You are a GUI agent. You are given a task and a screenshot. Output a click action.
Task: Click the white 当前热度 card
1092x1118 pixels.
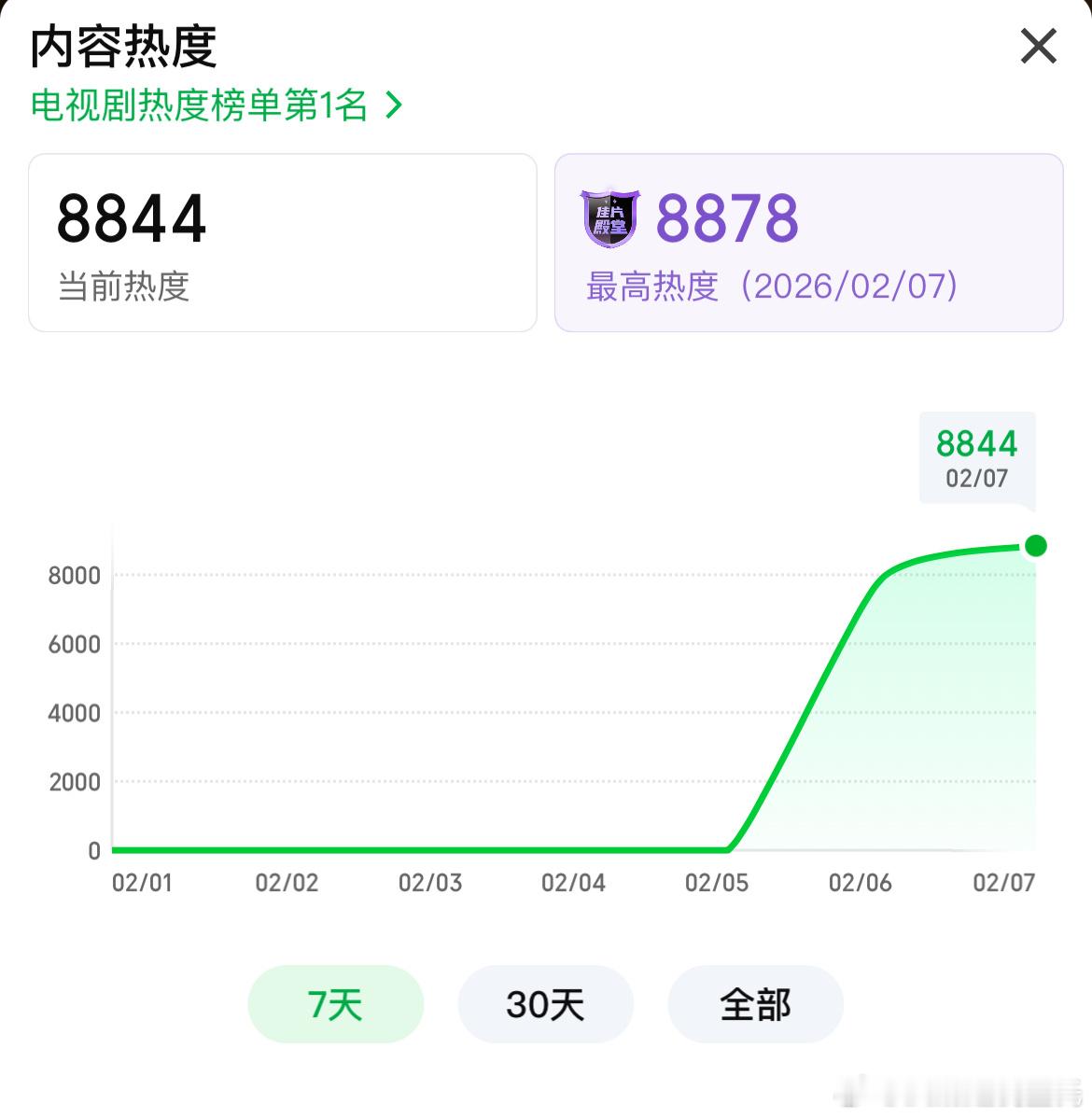click(282, 243)
